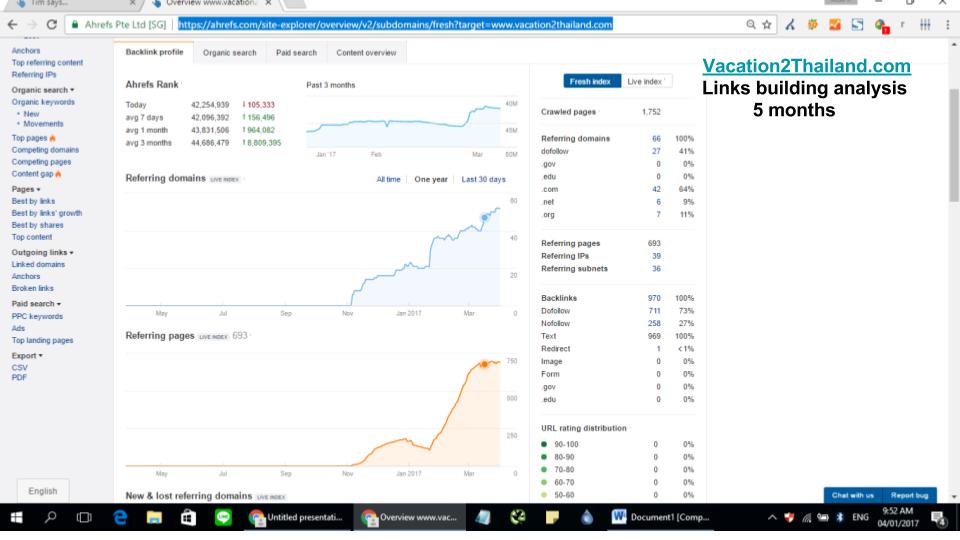Click the network tray icon
The width and height of the screenshot is (960, 540).
807,518
